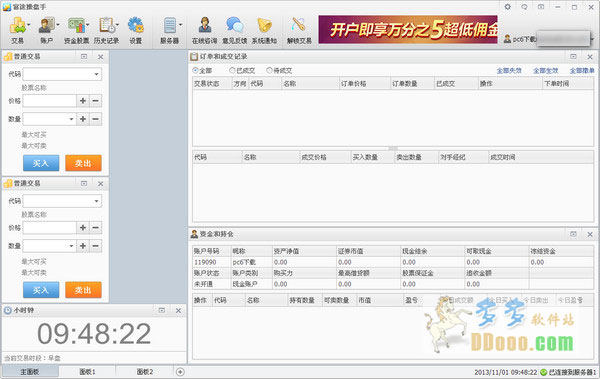600x379 pixels.
Task: Close the second 普通交易 panel
Action: coord(101,184)
